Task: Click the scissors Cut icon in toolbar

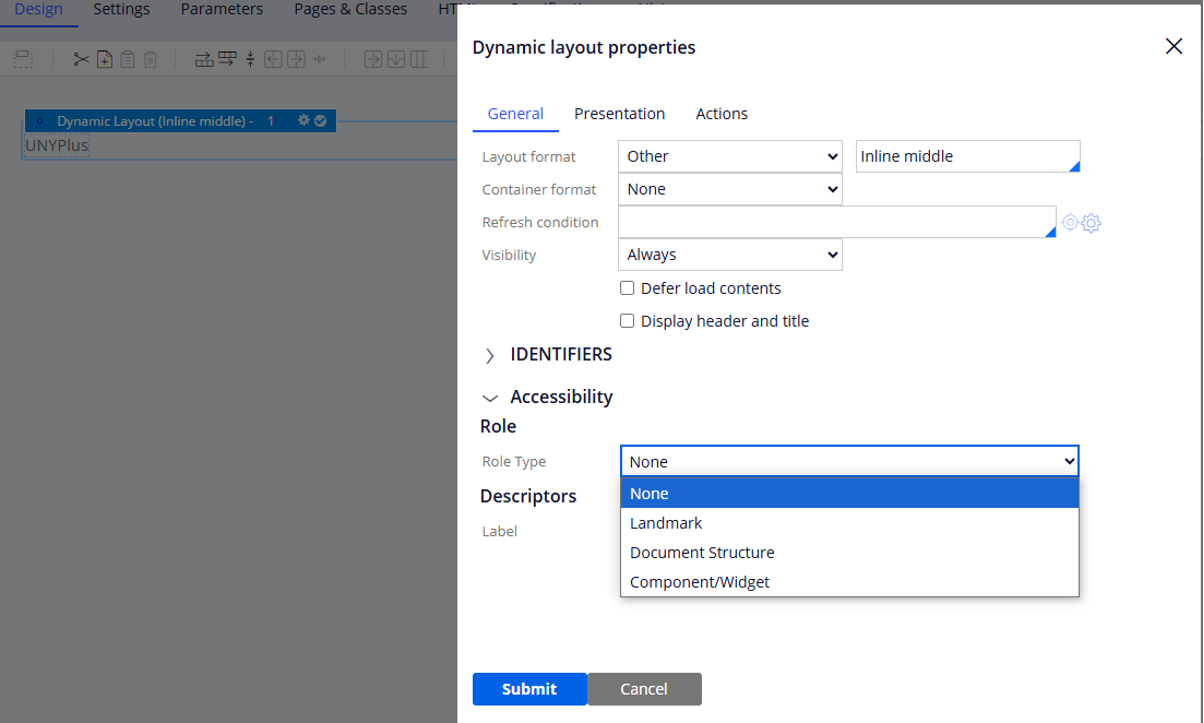Action: click(81, 60)
